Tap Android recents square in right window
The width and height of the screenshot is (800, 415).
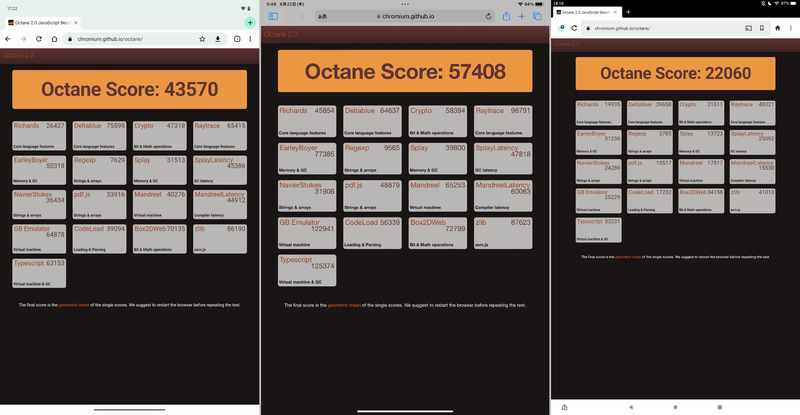tap(719, 407)
